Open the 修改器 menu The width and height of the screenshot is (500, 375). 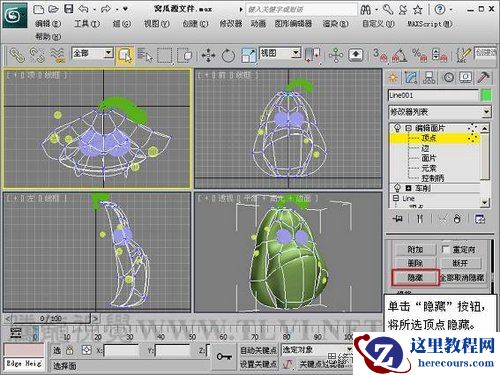[x=231, y=24]
